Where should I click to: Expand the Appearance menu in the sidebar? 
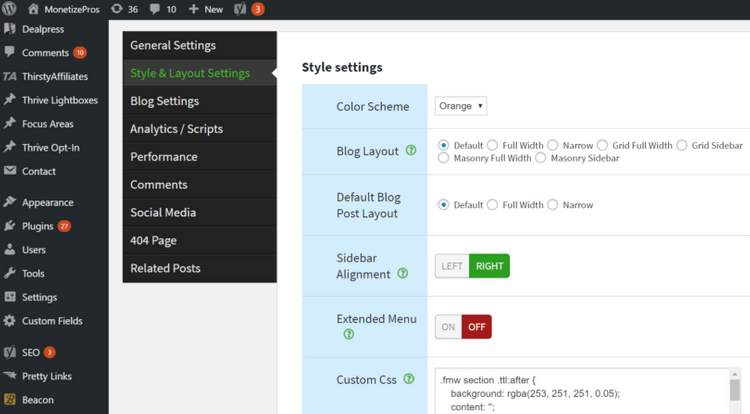(x=47, y=202)
